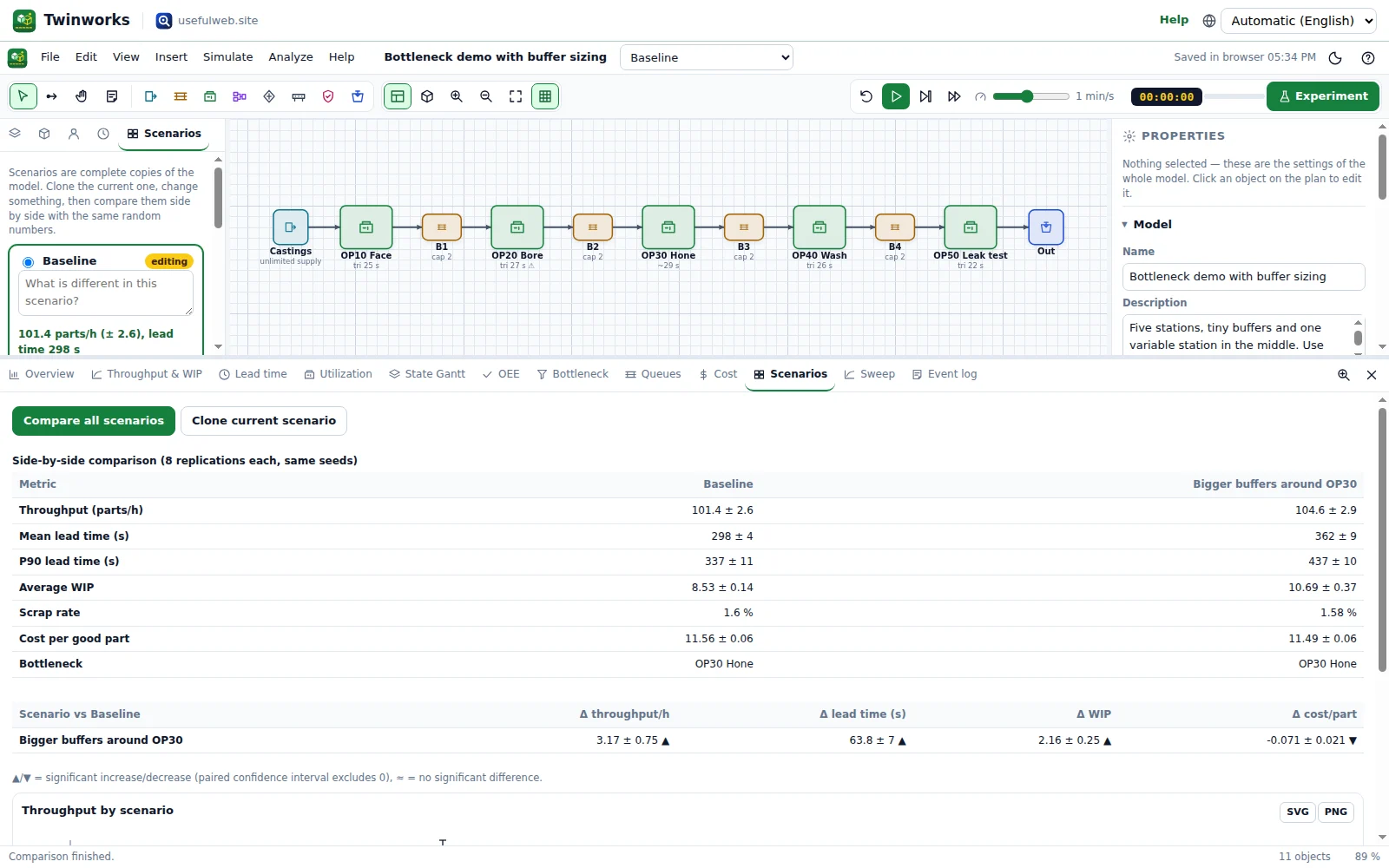Image resolution: width=1389 pixels, height=868 pixels.
Task: Choose the sink (Out) tool icon
Action: tap(358, 96)
